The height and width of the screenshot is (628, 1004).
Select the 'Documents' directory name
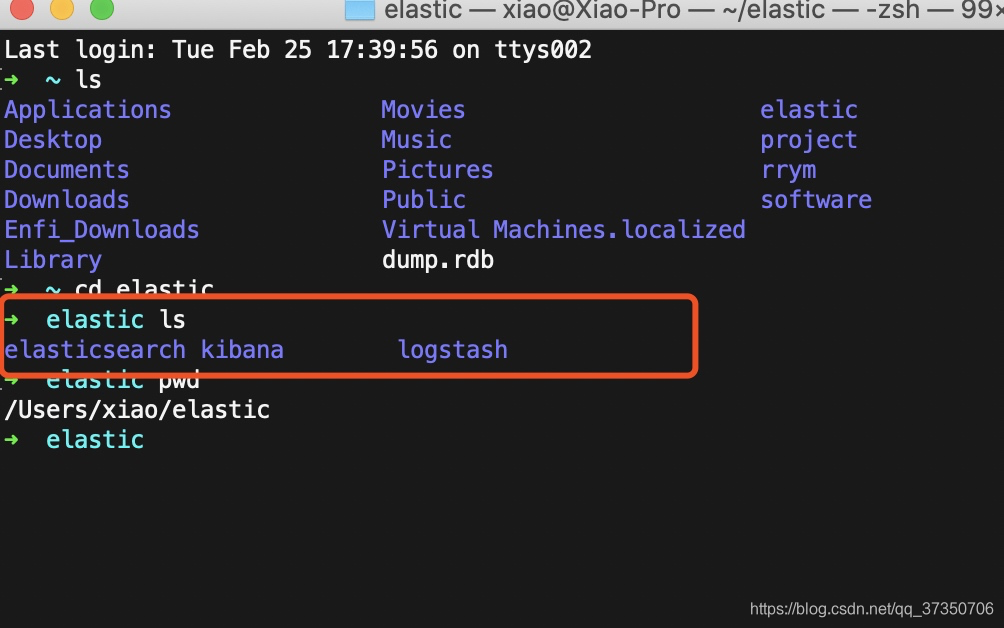67,170
